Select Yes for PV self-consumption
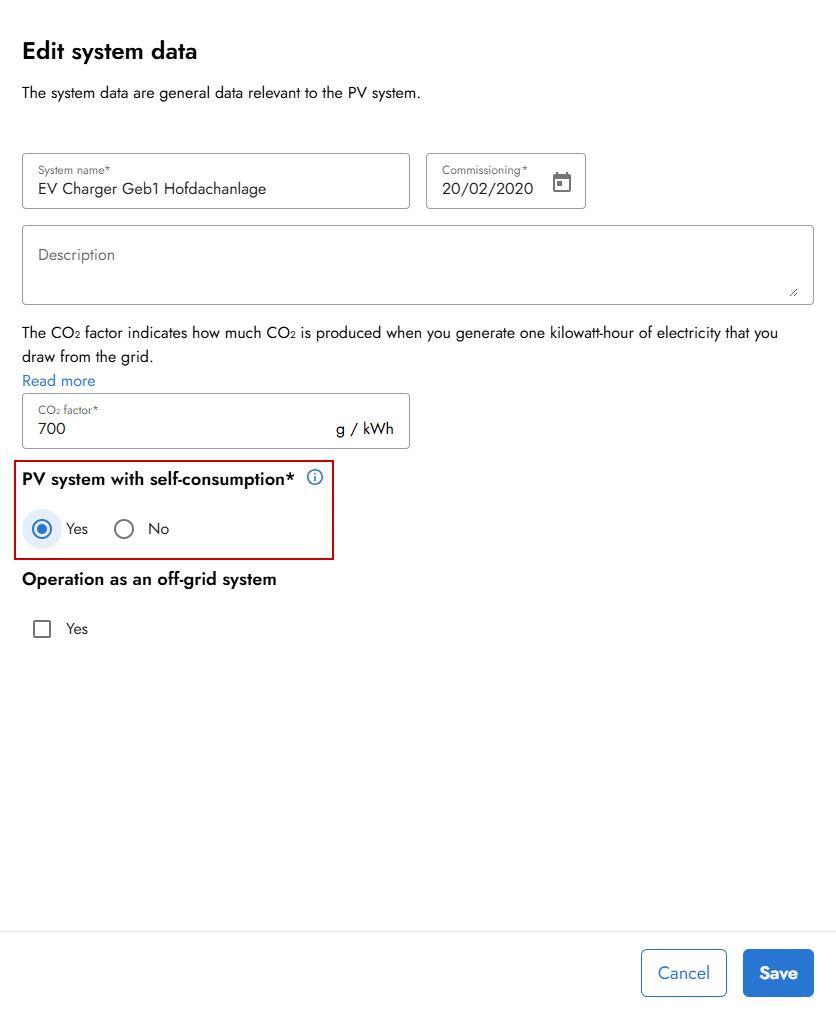This screenshot has height=1019, width=836. [x=42, y=529]
